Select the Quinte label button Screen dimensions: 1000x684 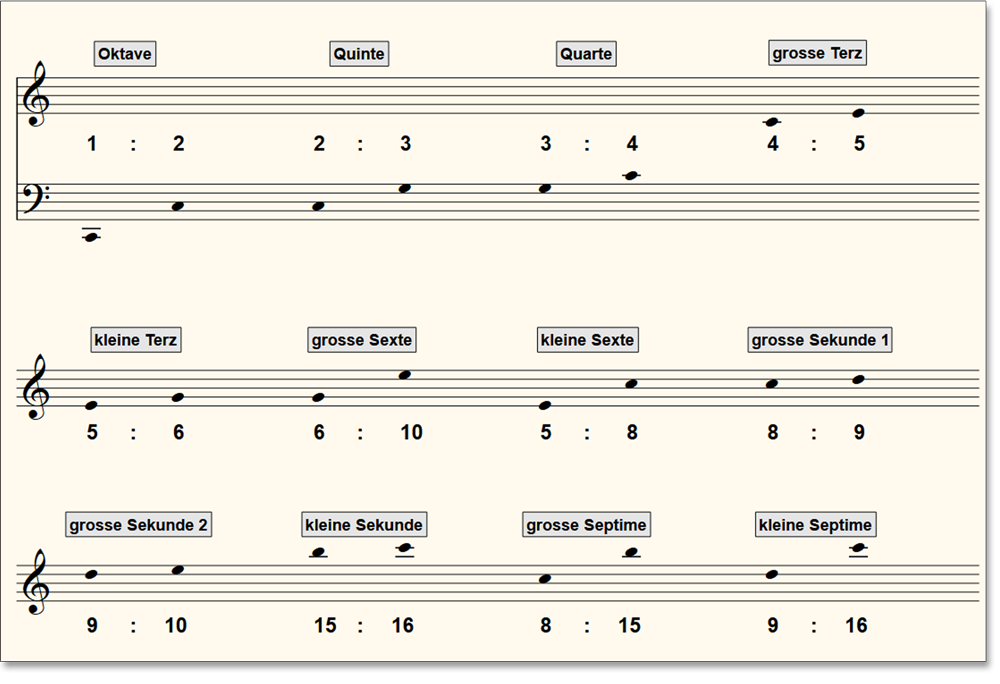(358, 54)
